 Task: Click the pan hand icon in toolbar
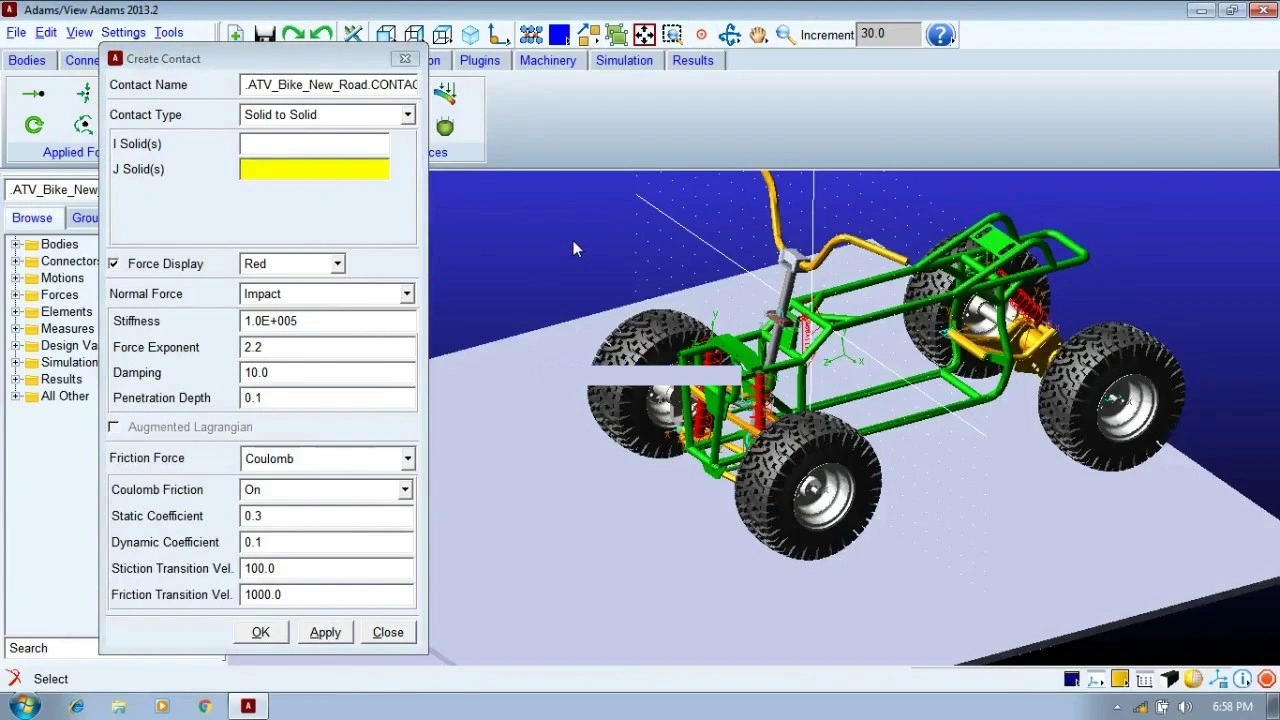pyautogui.click(x=758, y=35)
